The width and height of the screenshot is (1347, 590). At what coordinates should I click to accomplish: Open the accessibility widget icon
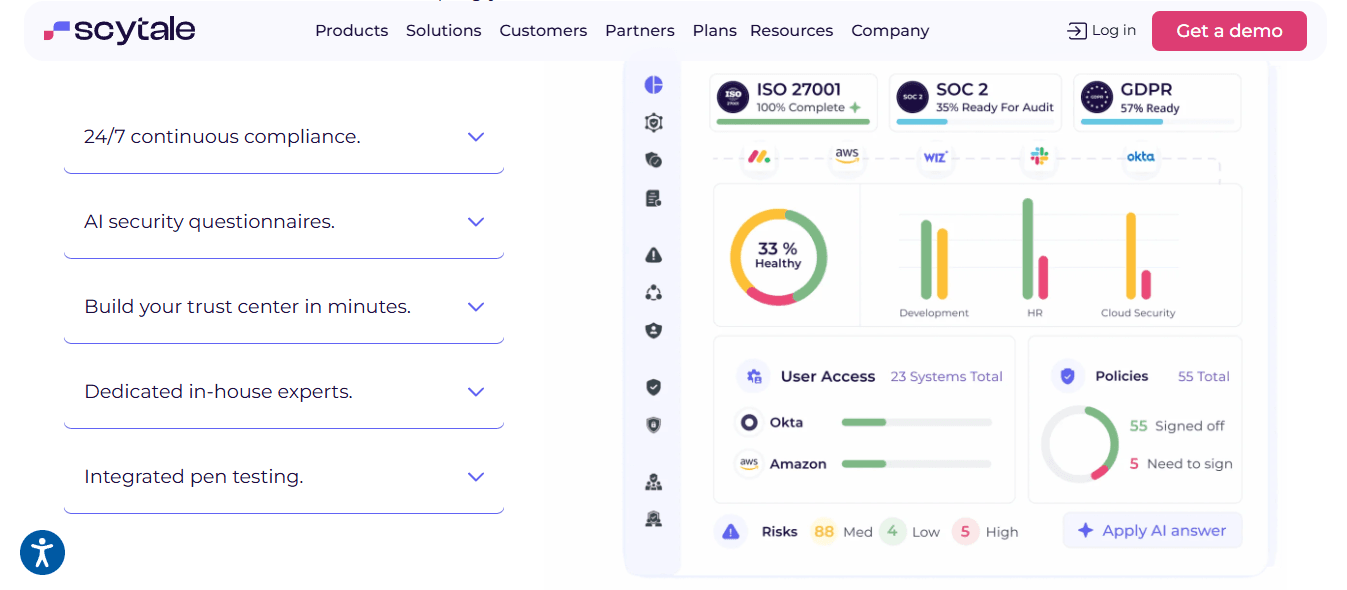42,552
